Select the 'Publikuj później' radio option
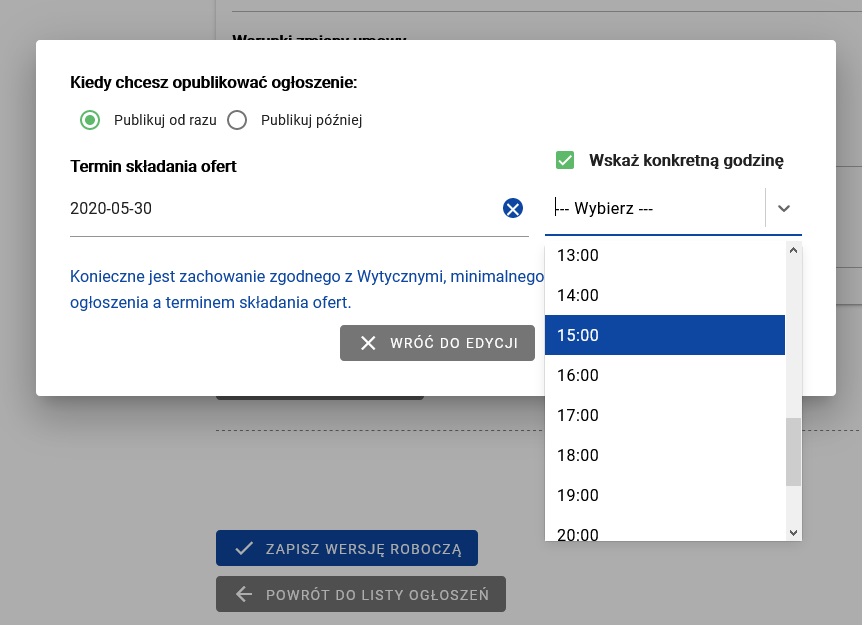The width and height of the screenshot is (864, 625). click(x=237, y=120)
